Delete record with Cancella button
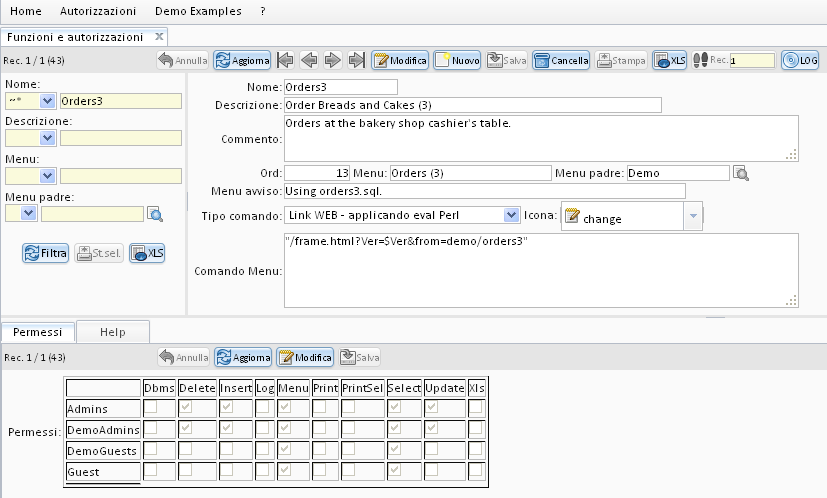The height and width of the screenshot is (498, 827). click(x=561, y=60)
